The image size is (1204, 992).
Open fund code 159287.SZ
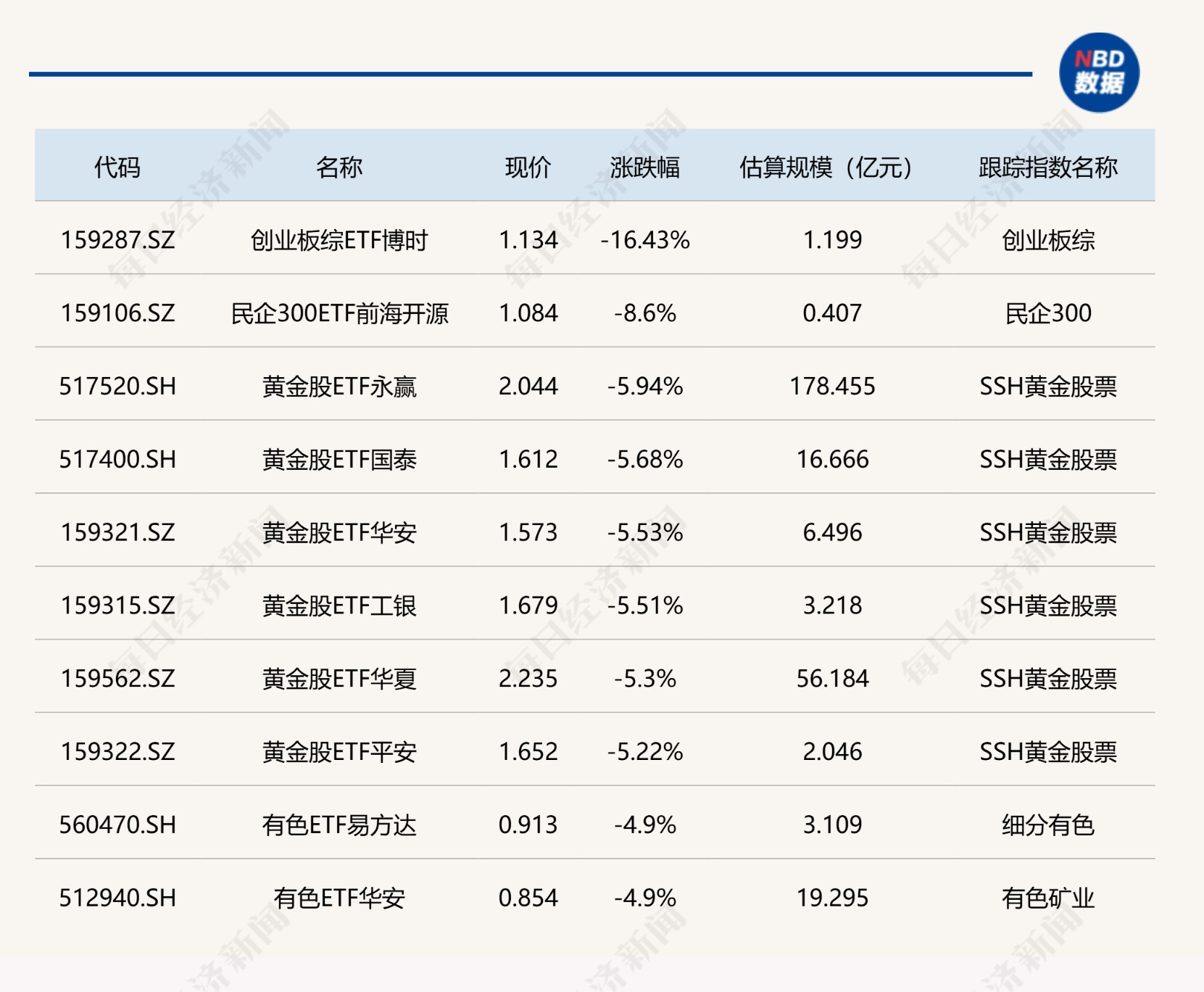[117, 240]
